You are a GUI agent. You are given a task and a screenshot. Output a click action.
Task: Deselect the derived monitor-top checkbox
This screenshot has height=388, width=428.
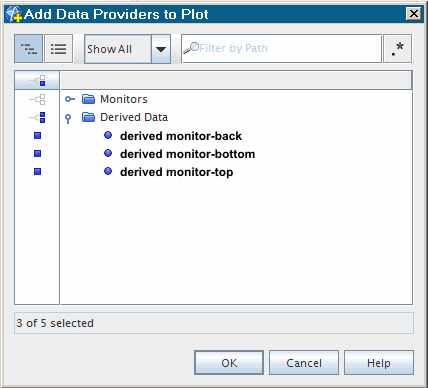(x=37, y=172)
